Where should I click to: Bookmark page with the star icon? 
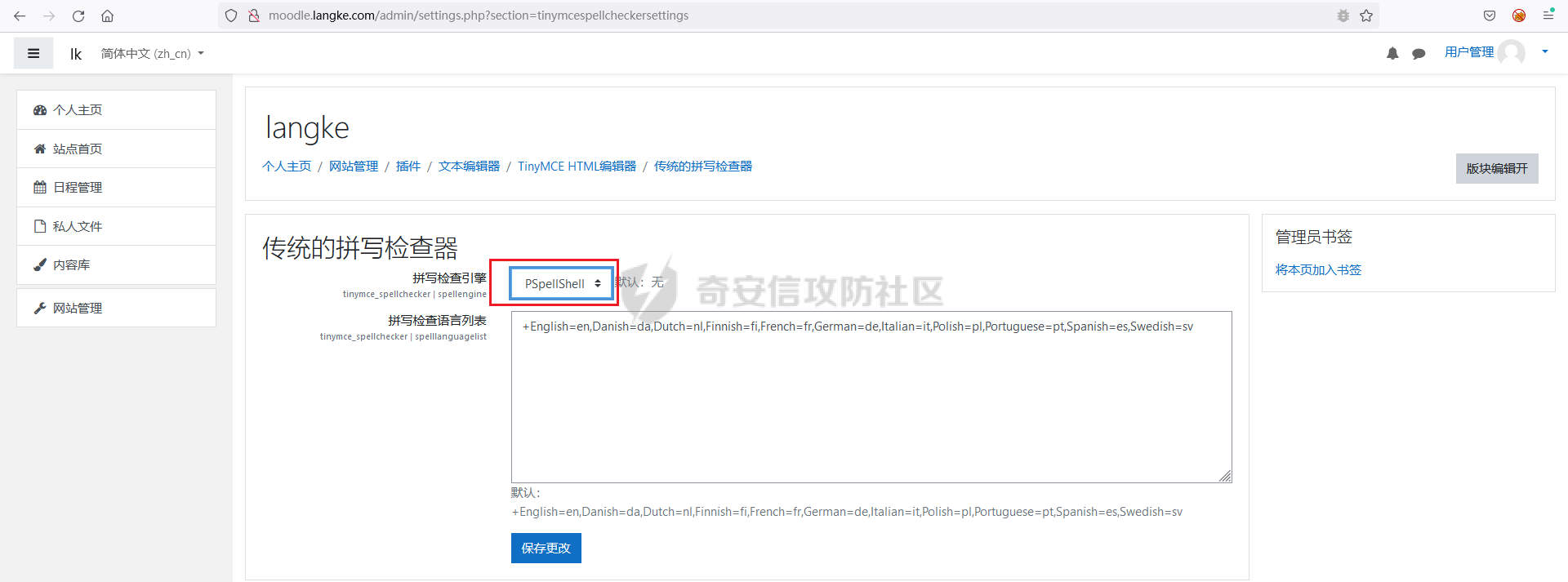tap(1366, 16)
